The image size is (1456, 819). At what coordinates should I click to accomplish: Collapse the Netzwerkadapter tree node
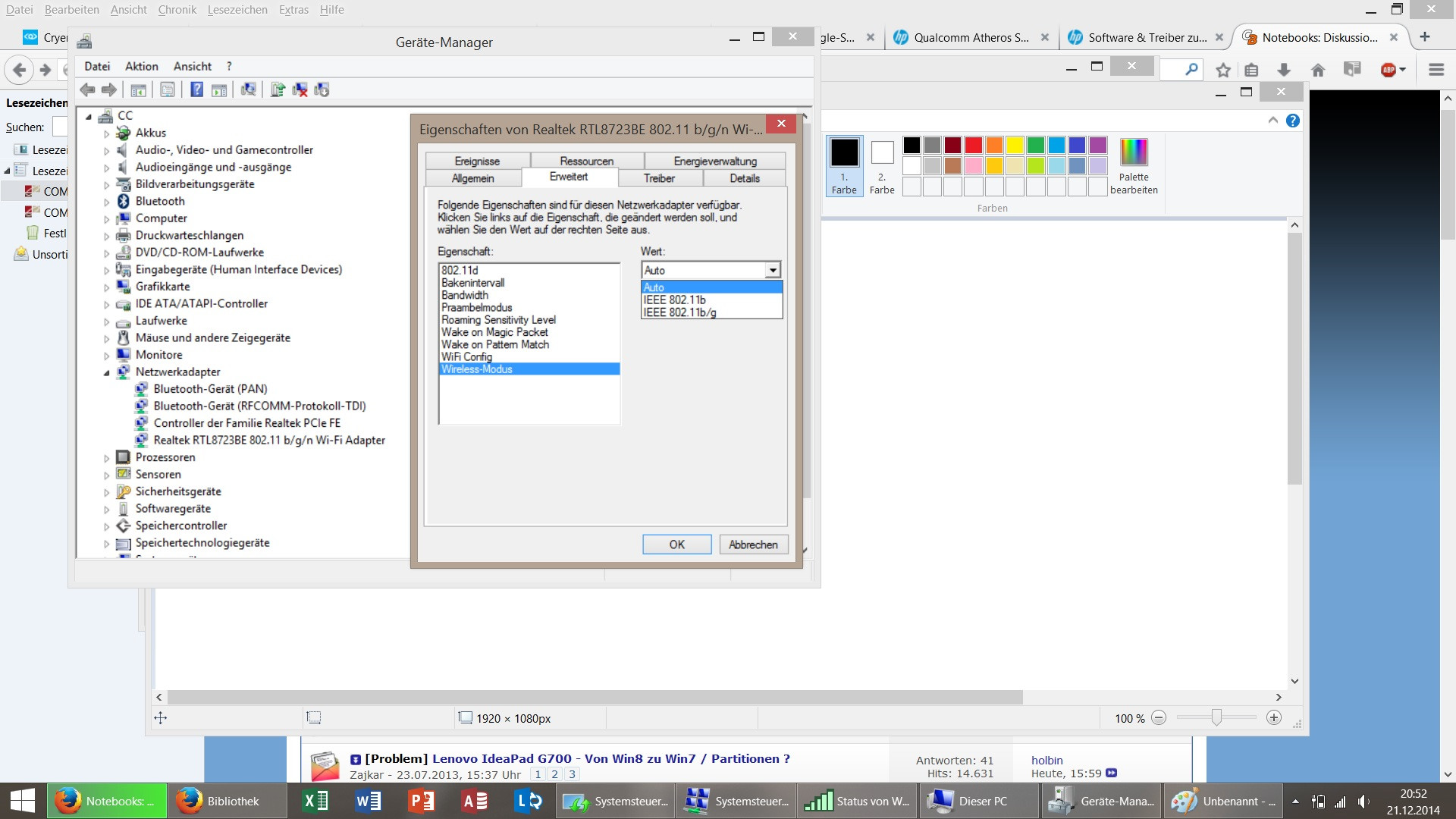[x=106, y=372]
